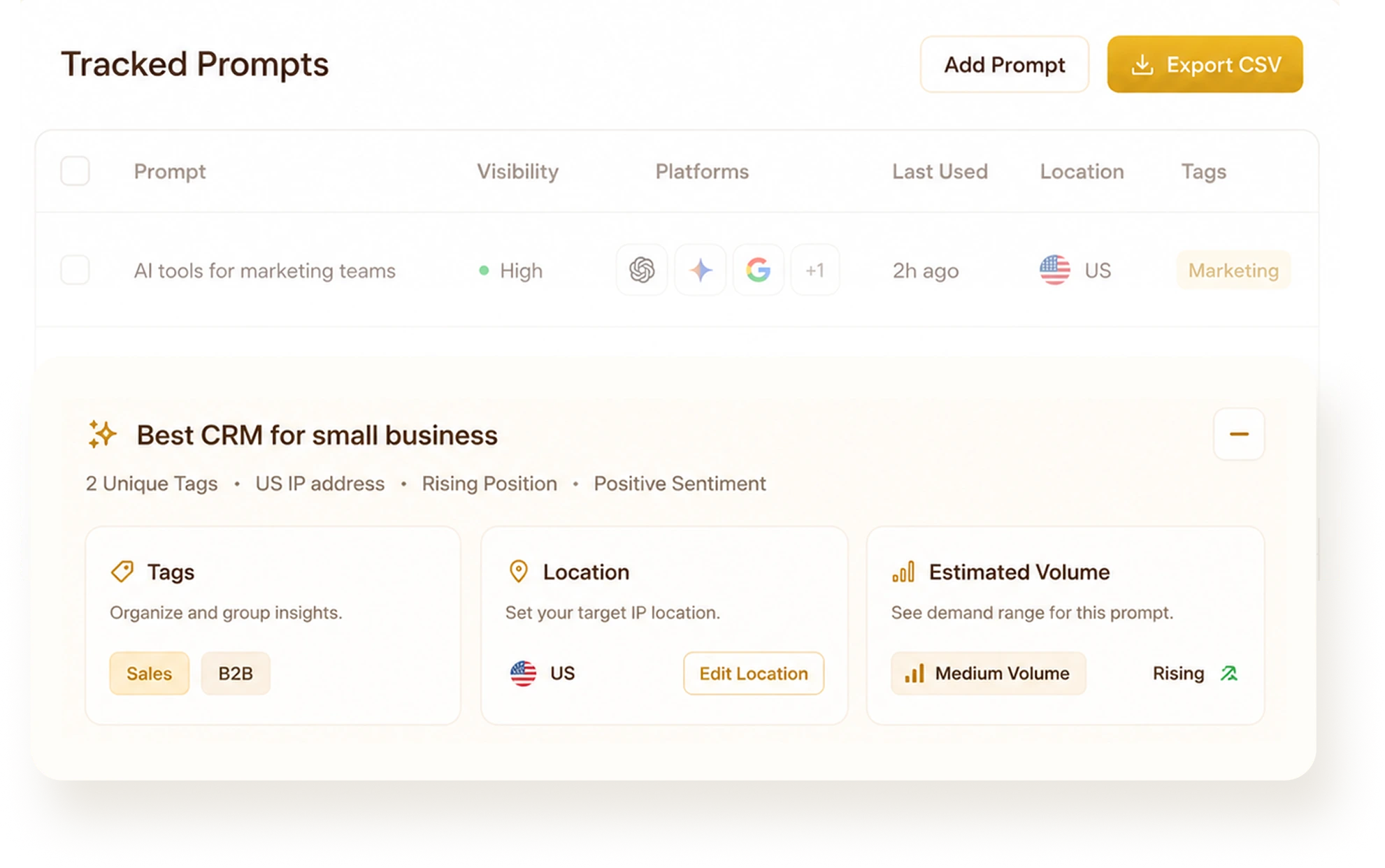Sort by the Visibility column header
Image resolution: width=1385 pixels, height=868 pixels.
point(517,171)
